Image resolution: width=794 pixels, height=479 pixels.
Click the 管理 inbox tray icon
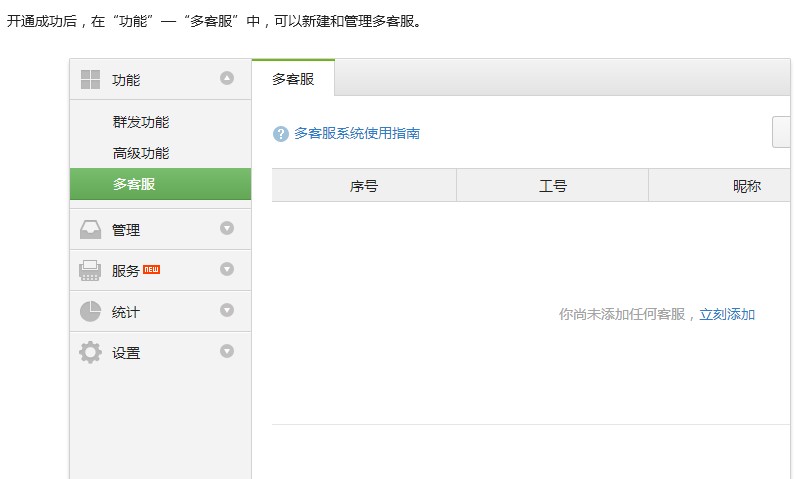click(90, 229)
